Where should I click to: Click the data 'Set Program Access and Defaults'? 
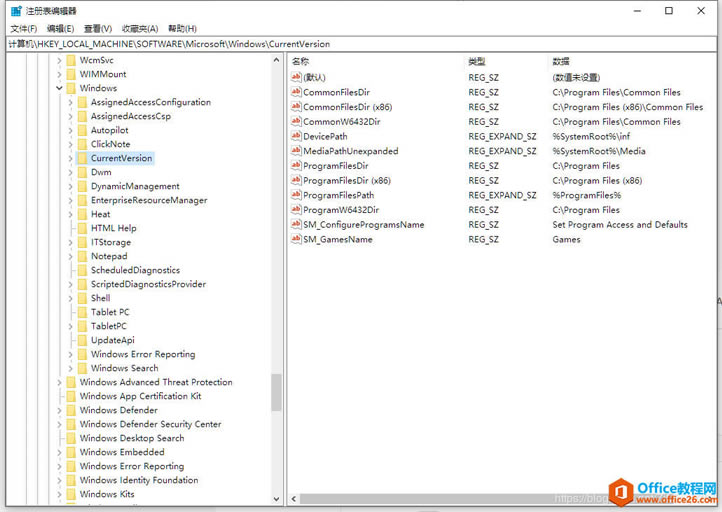pos(620,225)
